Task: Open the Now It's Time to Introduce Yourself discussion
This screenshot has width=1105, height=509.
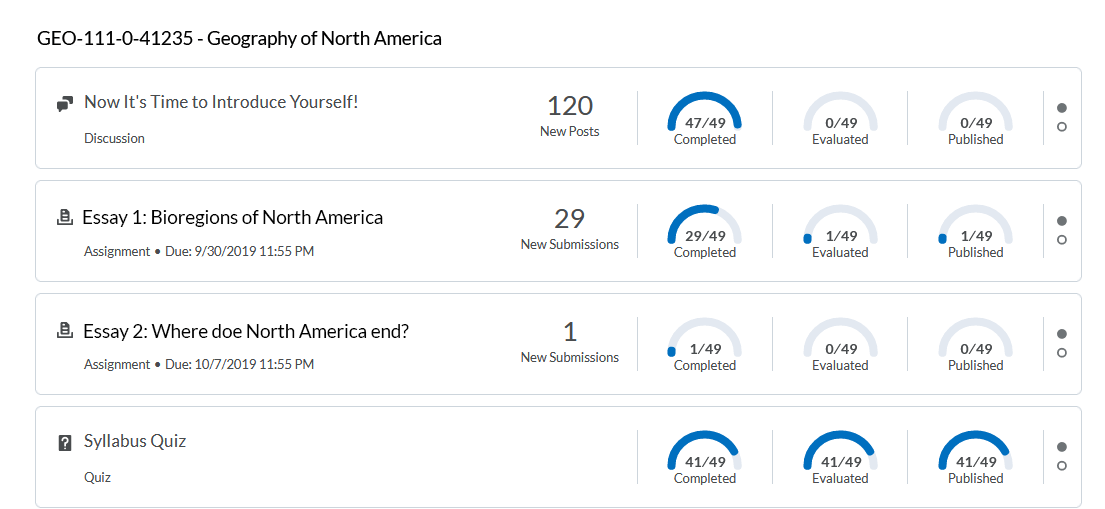Action: 221,102
